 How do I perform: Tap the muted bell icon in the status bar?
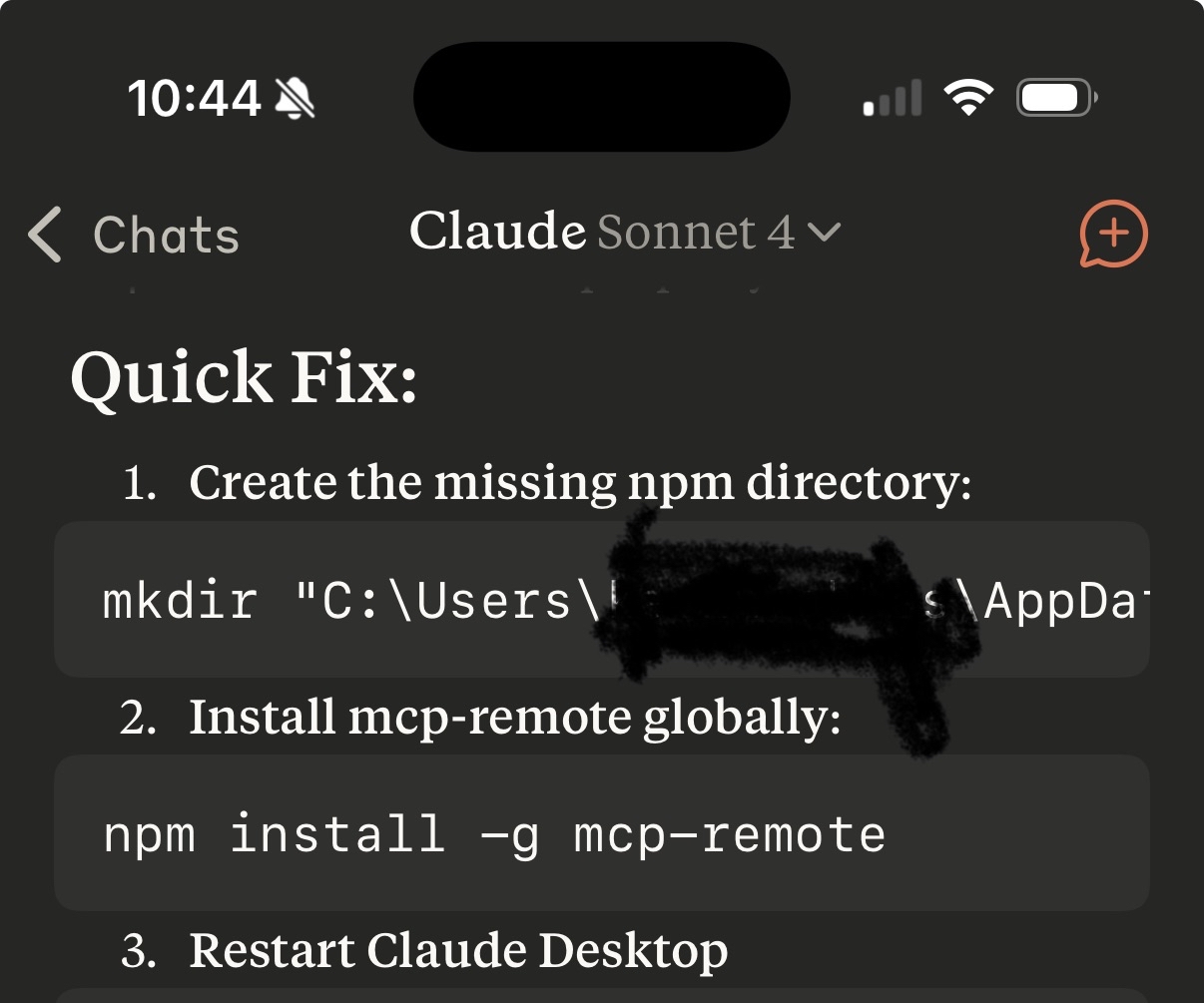click(x=295, y=98)
